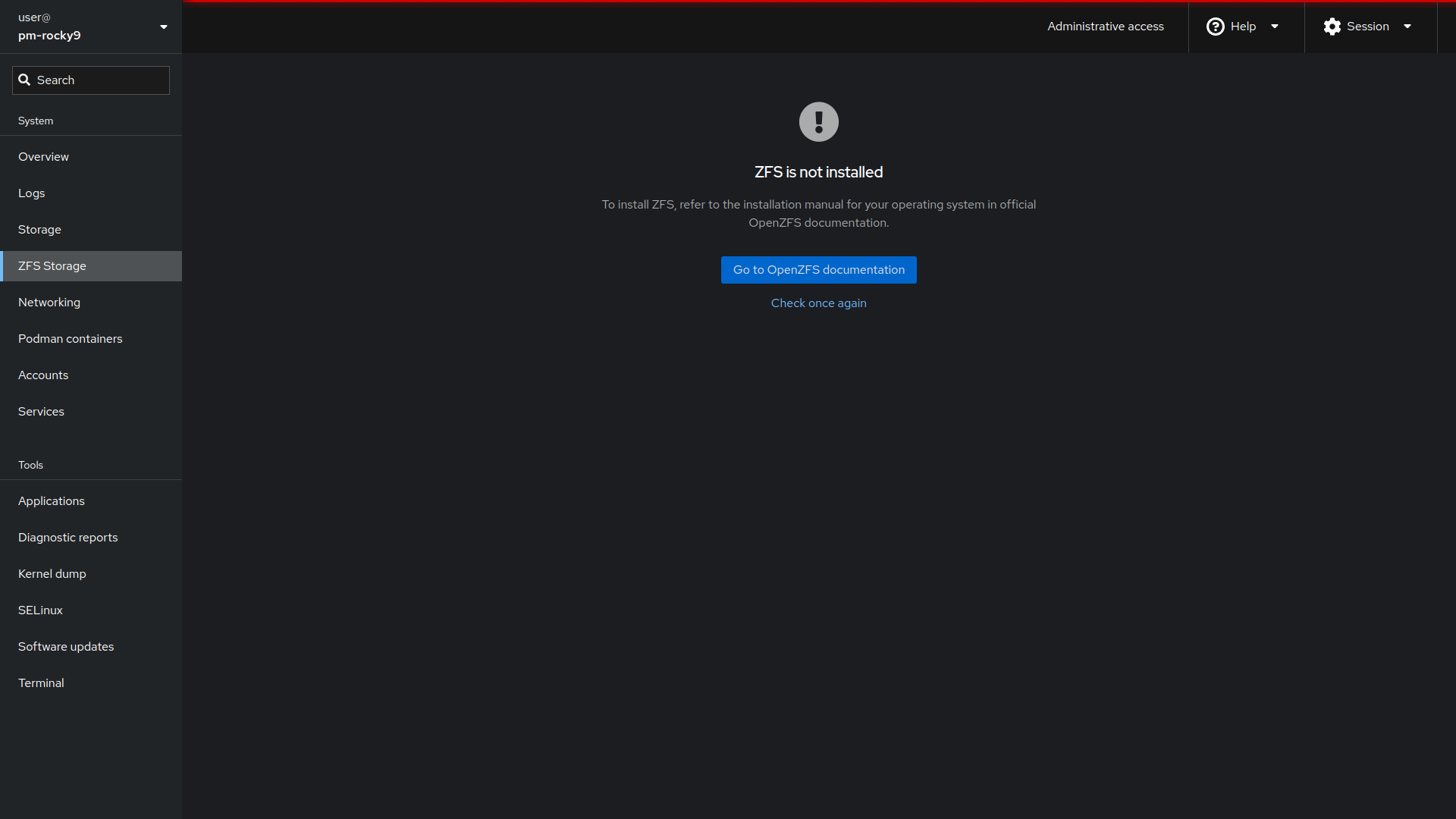Click the 'ZFS is not installed' heading
This screenshot has height=819, width=1456.
(819, 172)
